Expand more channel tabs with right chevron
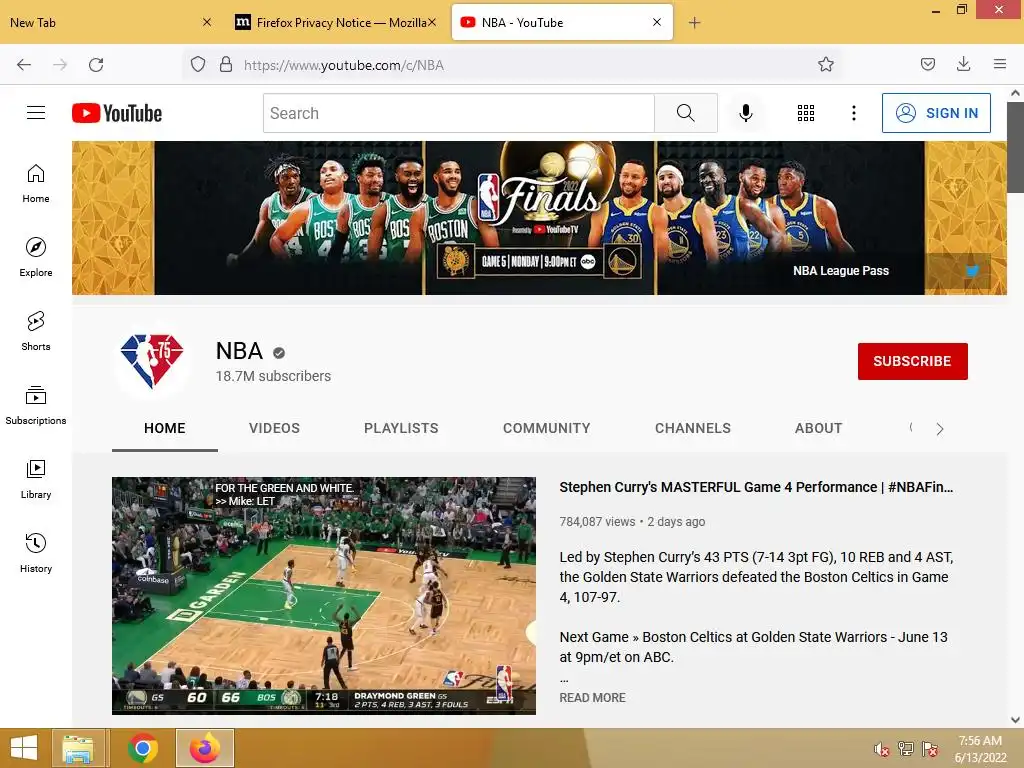This screenshot has width=1024, height=768. click(x=940, y=429)
